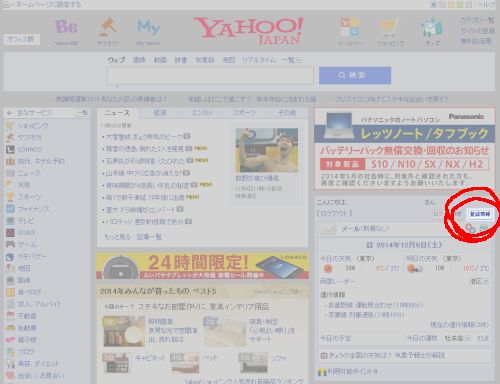Open テレビ in the services sidebar

(x=25, y=221)
